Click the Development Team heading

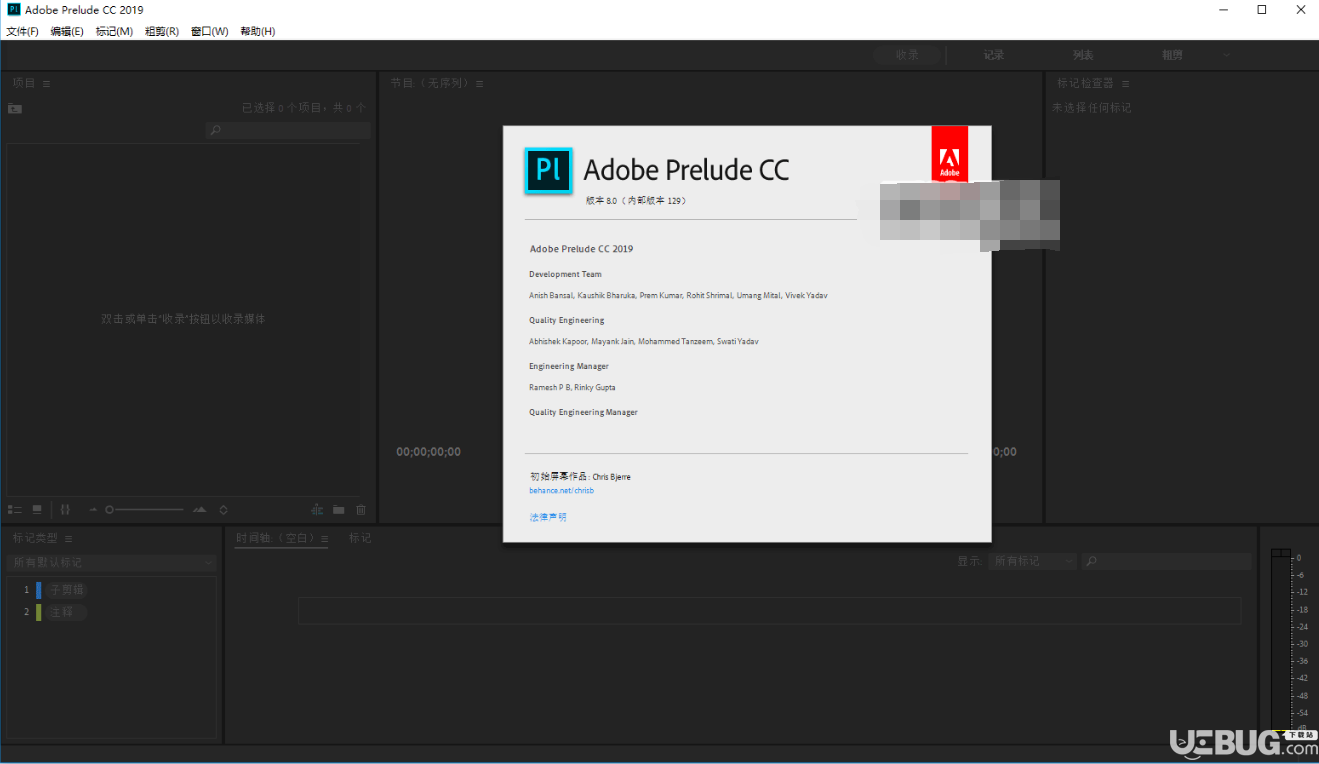pos(565,274)
